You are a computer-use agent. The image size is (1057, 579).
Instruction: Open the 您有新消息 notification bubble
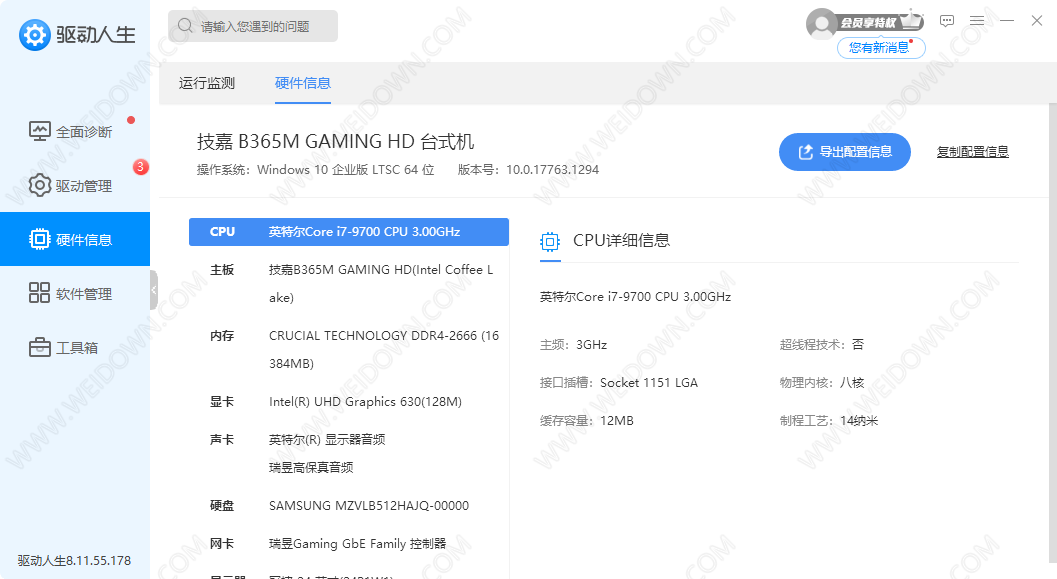[880, 47]
